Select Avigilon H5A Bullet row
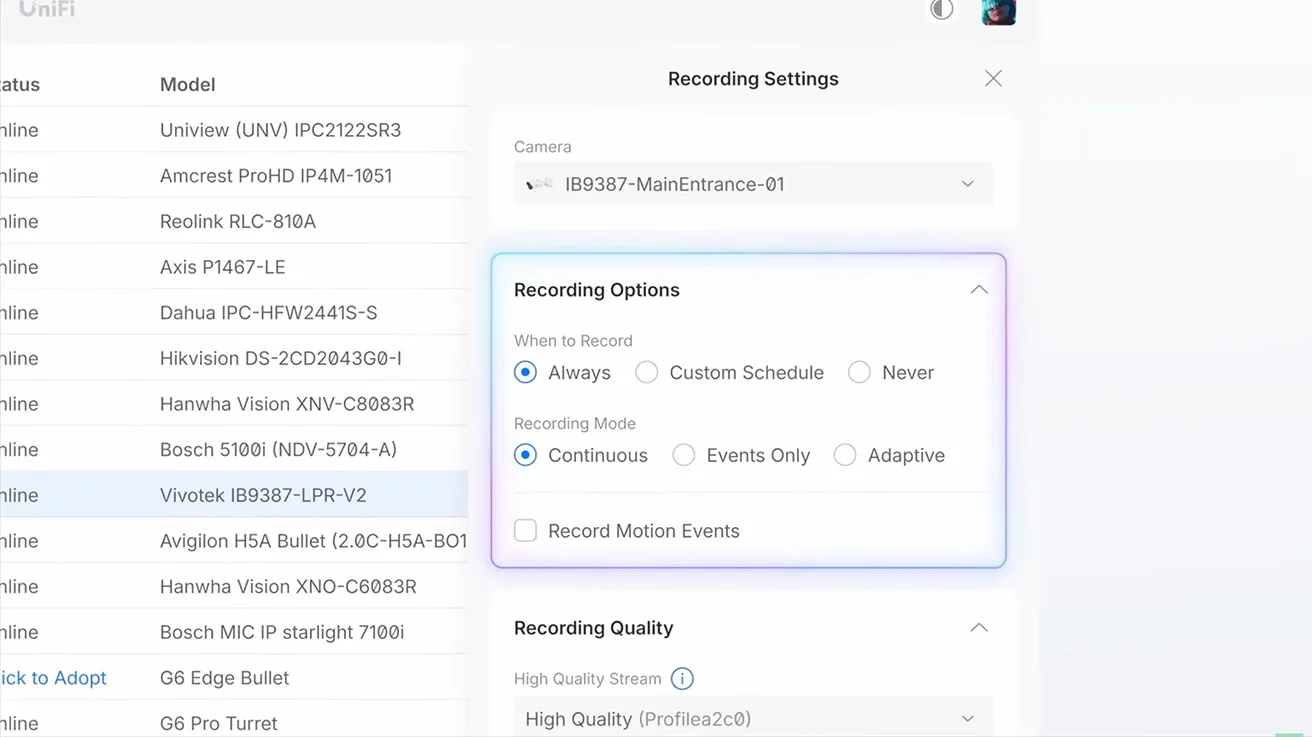 click(x=234, y=541)
